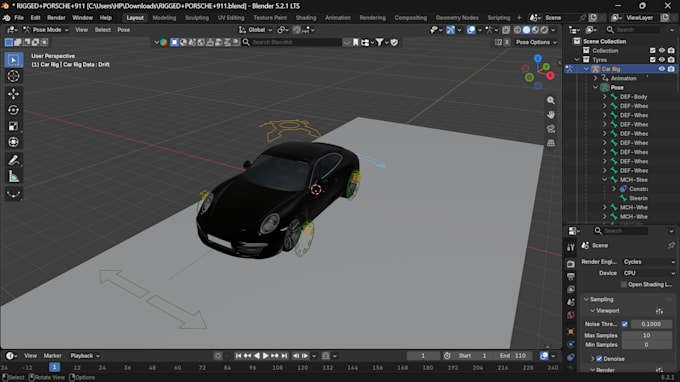Adjust Max Samples value field
The height and width of the screenshot is (382, 680).
pos(647,336)
